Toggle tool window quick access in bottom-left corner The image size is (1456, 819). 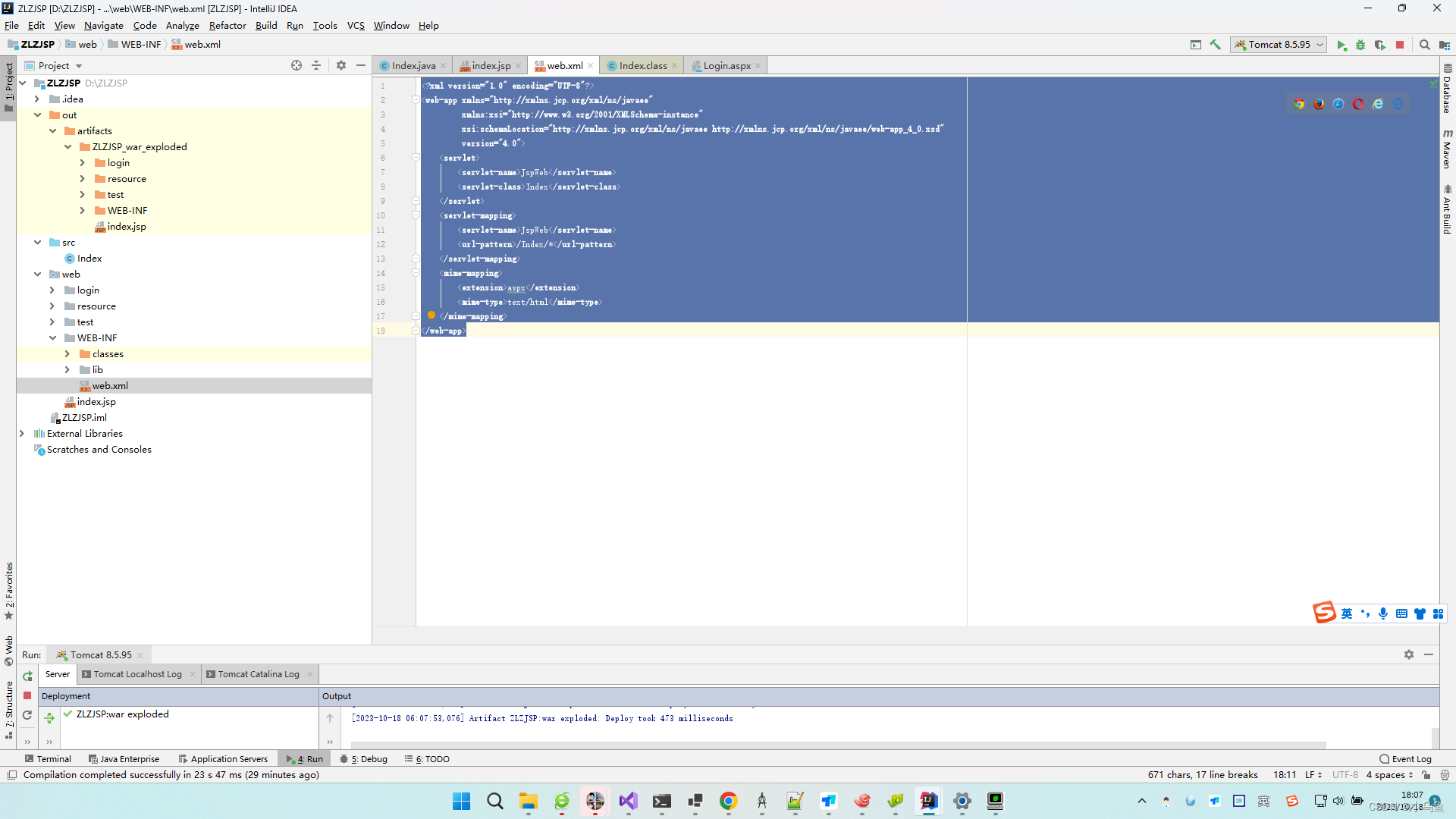[12, 775]
